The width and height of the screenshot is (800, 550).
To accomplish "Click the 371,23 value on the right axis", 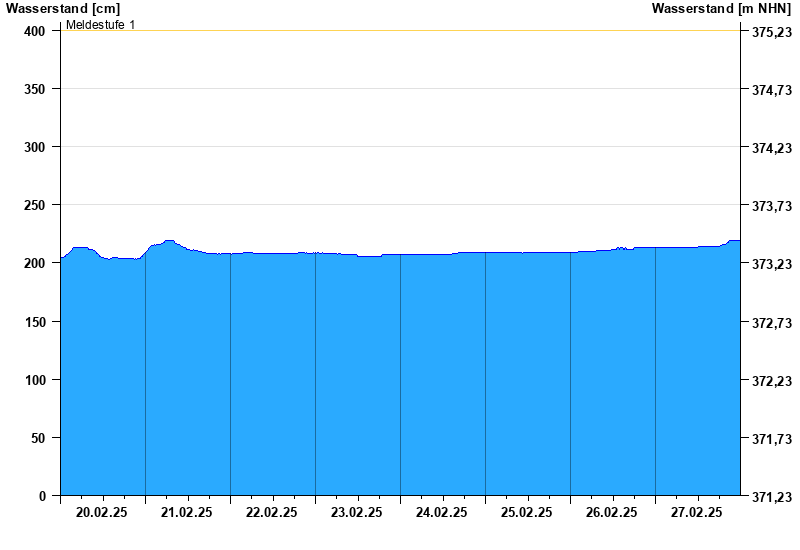I will (771, 497).
